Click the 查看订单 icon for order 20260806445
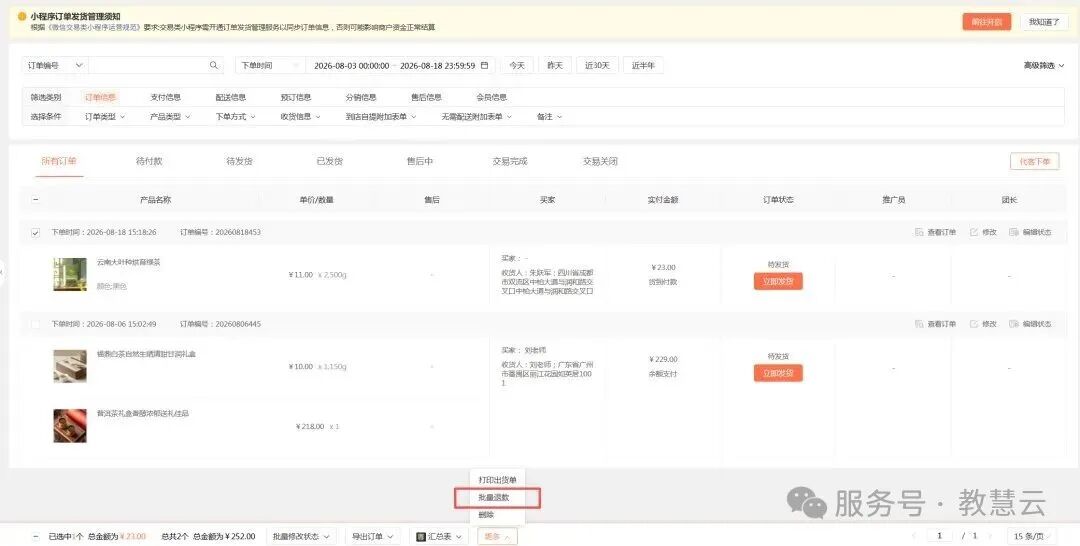 pos(919,324)
